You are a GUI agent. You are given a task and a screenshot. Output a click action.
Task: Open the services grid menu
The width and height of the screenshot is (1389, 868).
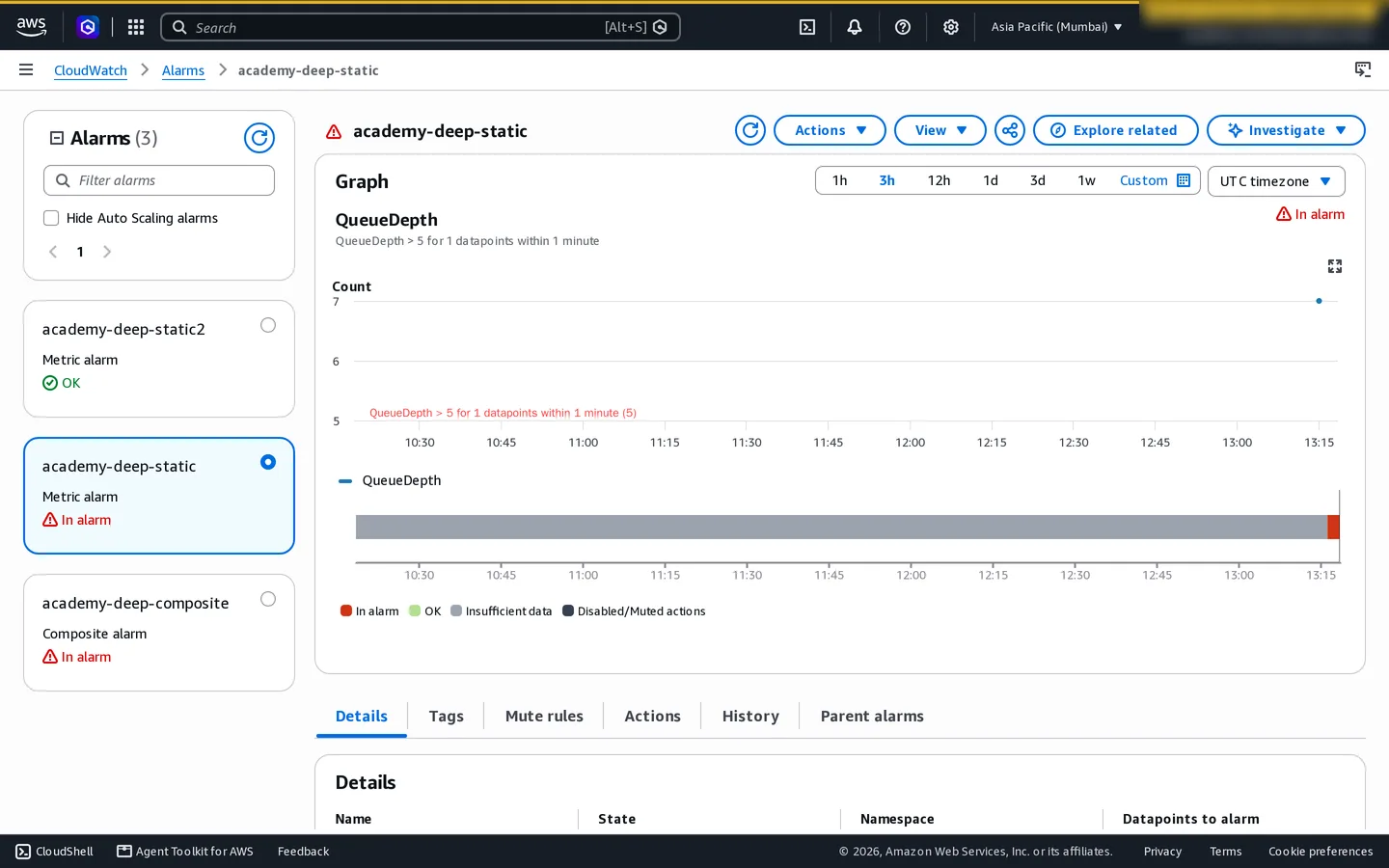(136, 27)
